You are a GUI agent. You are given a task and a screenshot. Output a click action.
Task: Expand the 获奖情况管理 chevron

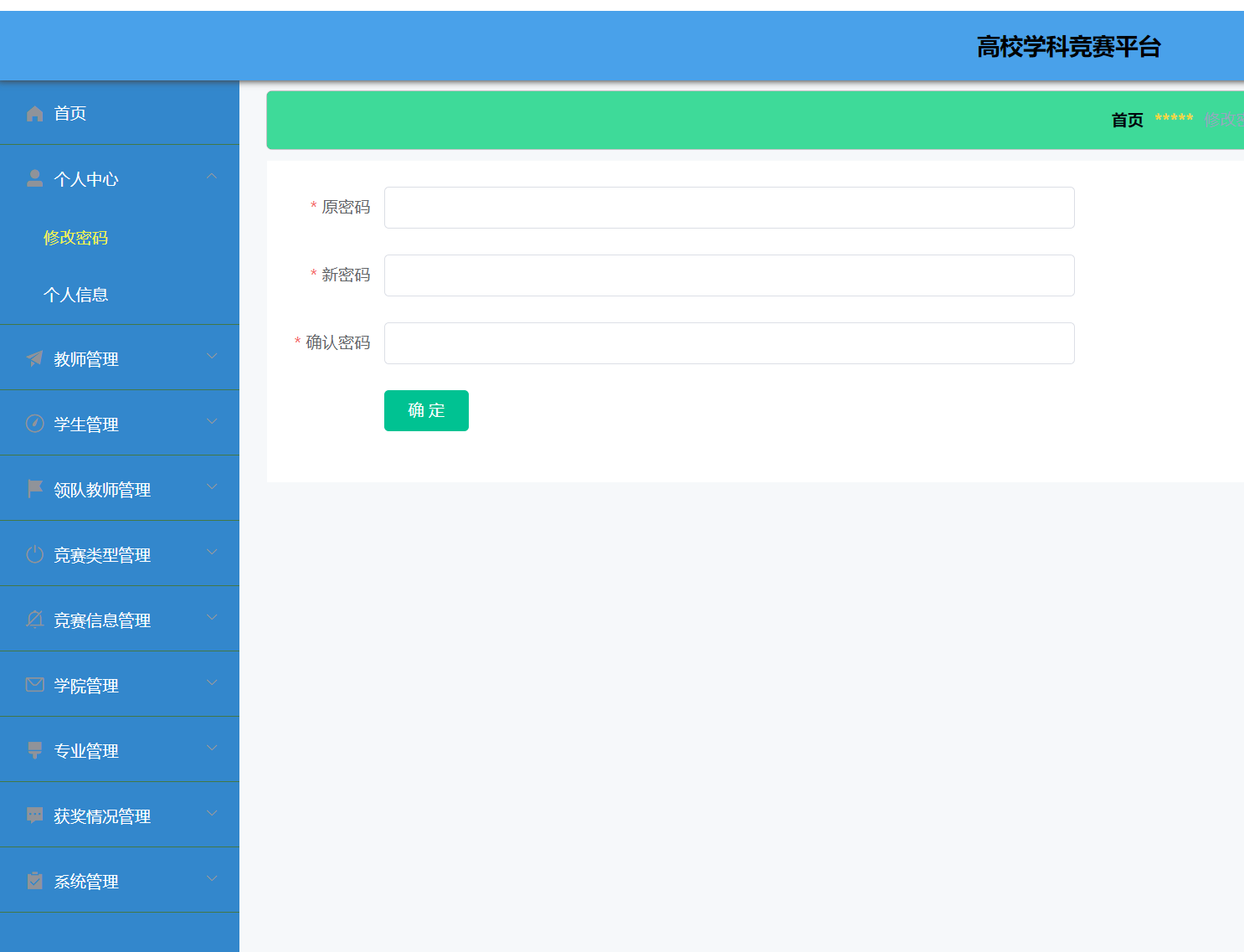click(212, 813)
